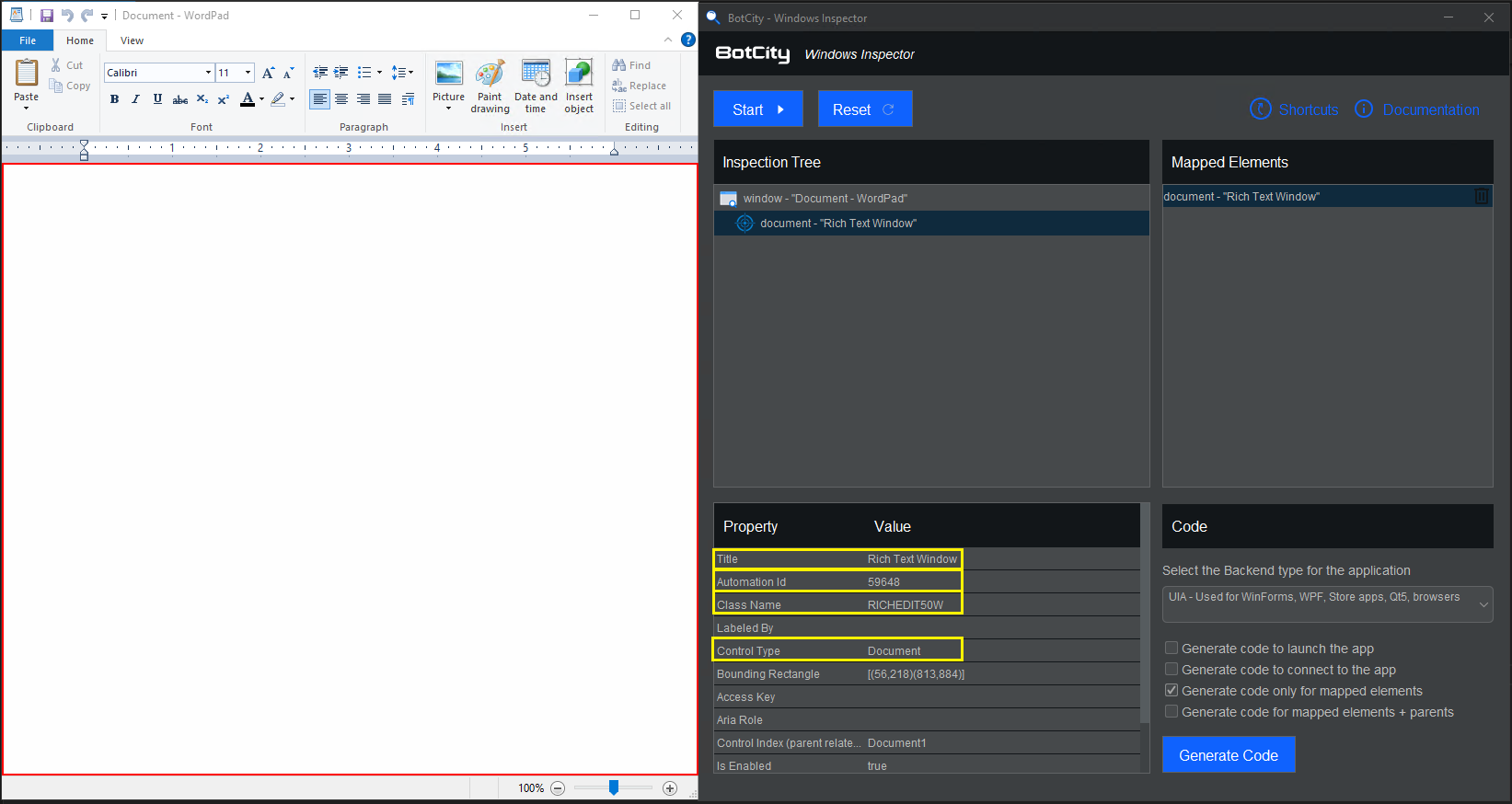Switch to the Home ribbon tab
Screen dimensions: 1512x804
(80, 40)
